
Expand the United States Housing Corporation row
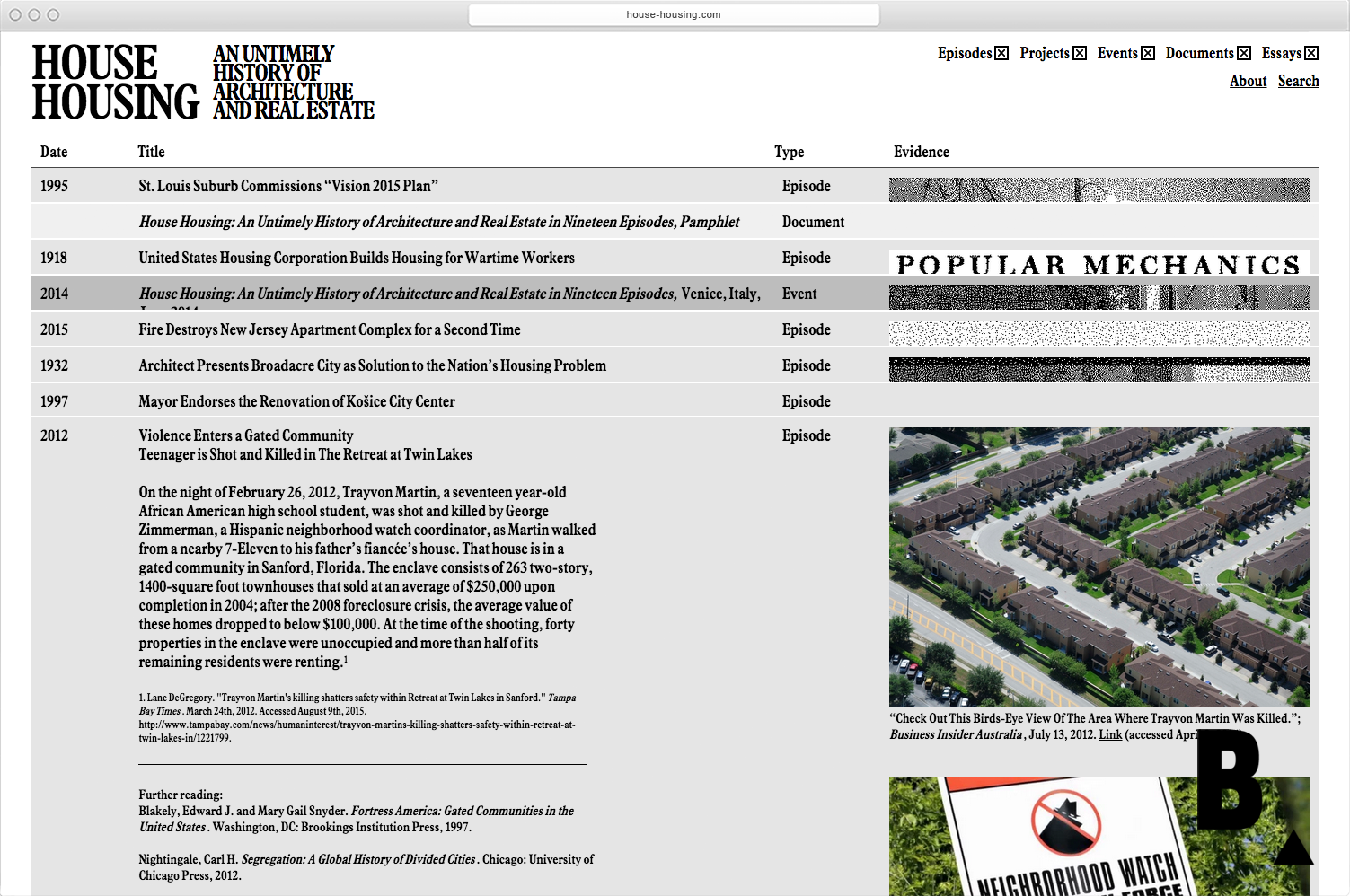[x=675, y=258]
